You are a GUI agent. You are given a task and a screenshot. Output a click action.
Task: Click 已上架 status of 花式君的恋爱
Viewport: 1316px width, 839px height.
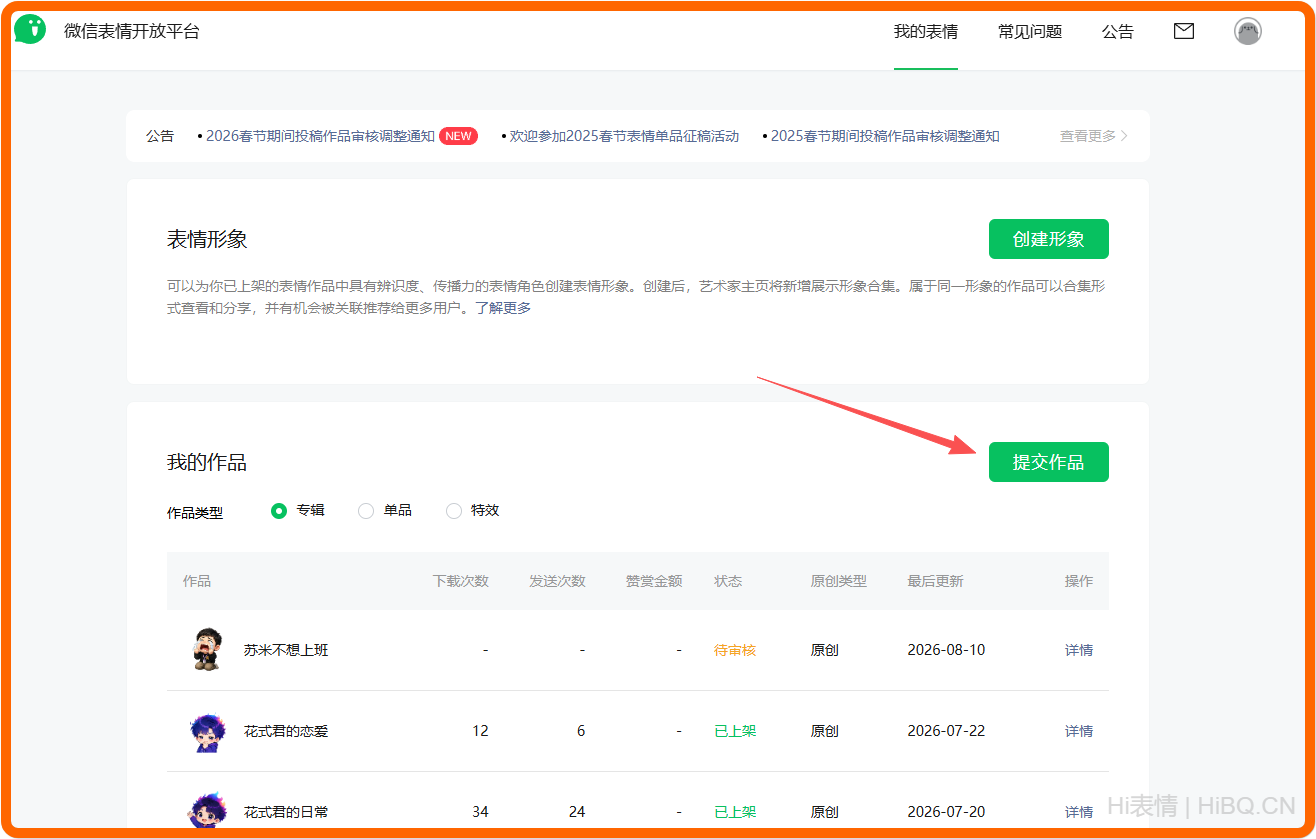coord(735,731)
